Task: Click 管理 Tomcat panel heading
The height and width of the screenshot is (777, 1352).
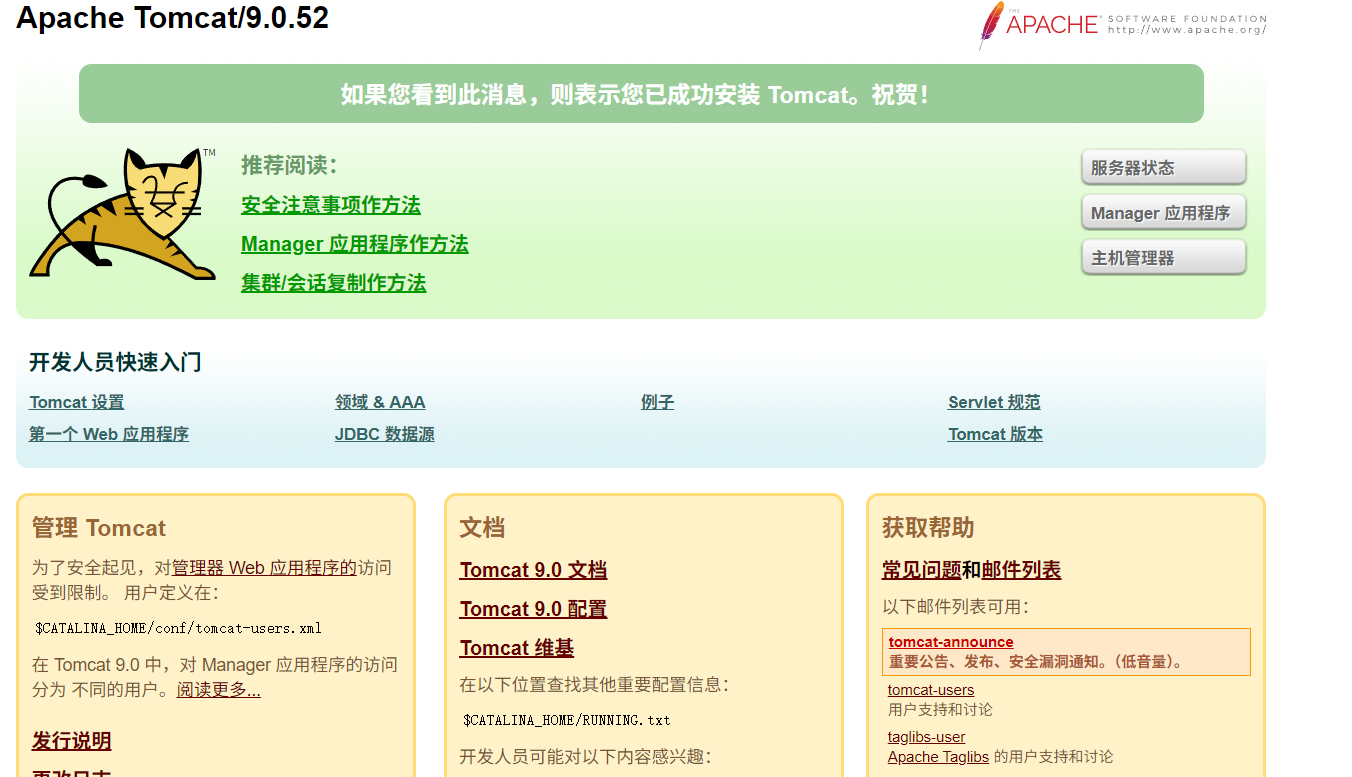Action: [x=99, y=528]
